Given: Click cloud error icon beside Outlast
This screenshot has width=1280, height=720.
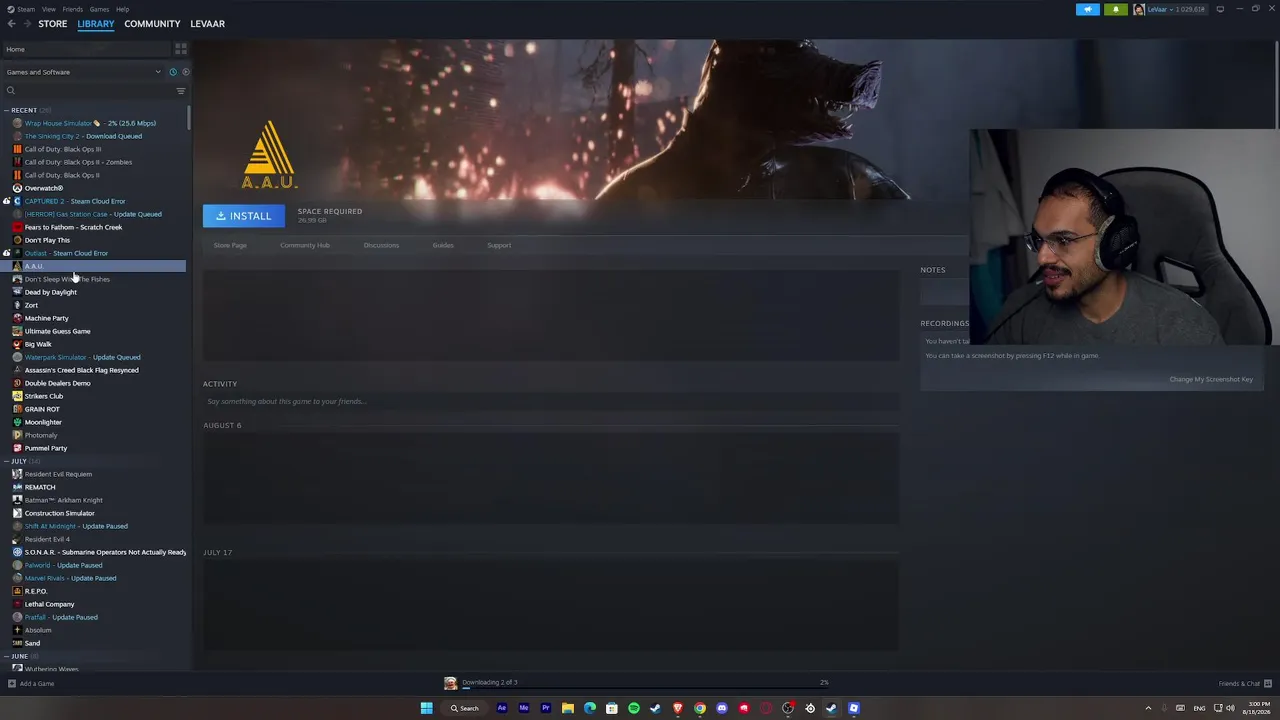Looking at the screenshot, I should coord(7,253).
